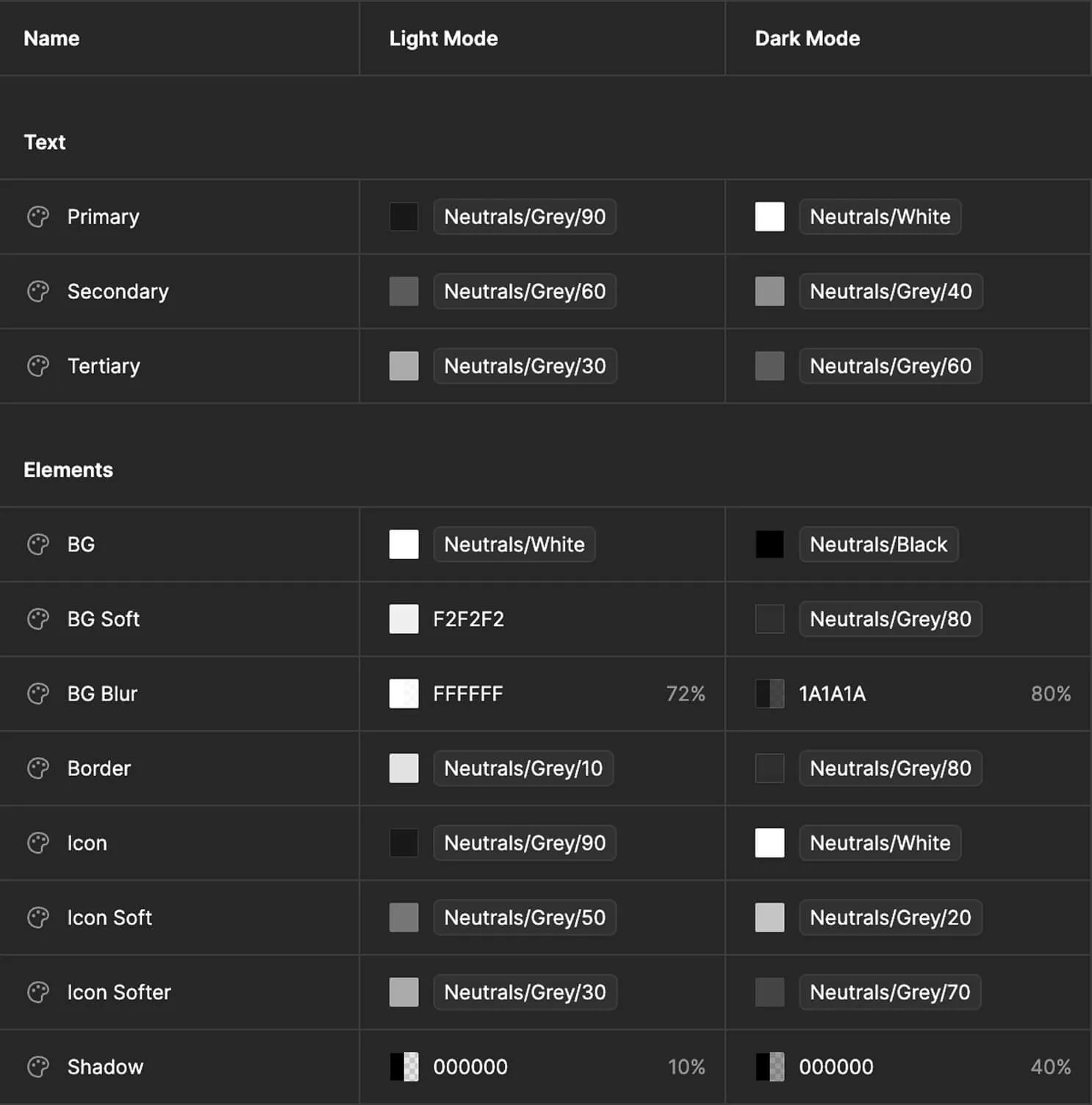Click the palette icon beside Primary
The width and height of the screenshot is (1092, 1105).
[x=37, y=217]
